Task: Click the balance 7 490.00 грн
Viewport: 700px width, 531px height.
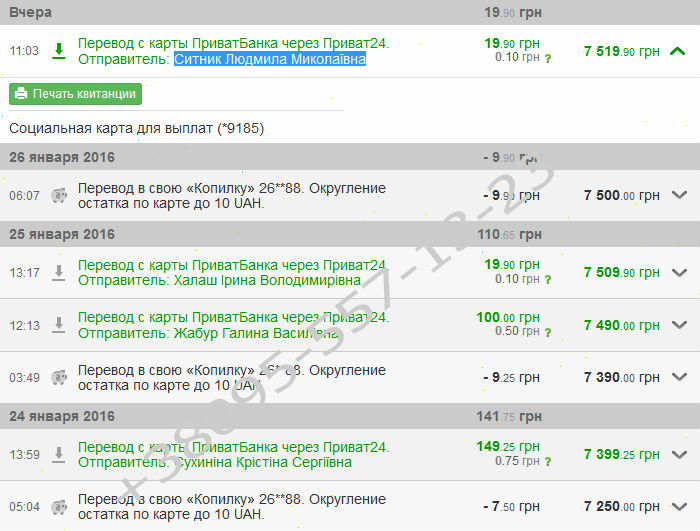Action: tap(622, 325)
